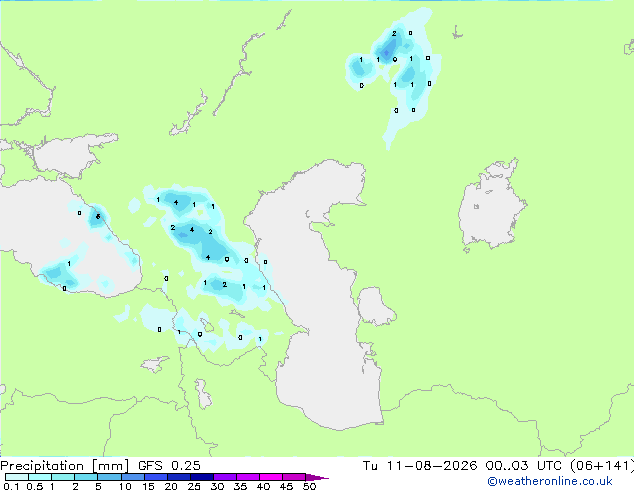Click the 45–50 mm legend swatch
This screenshot has width=634, height=490.
[294, 477]
